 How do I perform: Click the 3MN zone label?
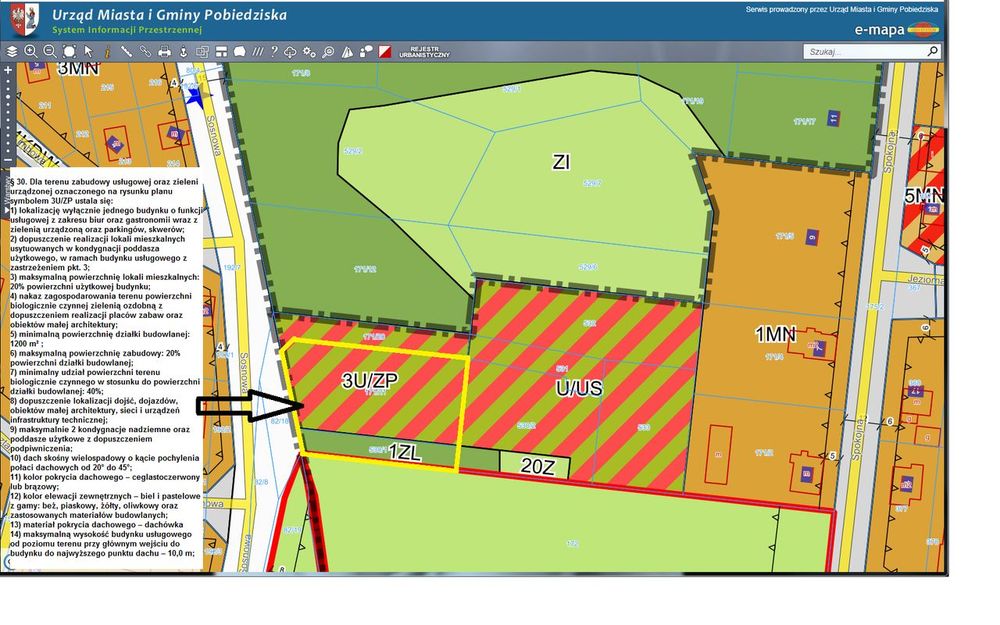tap(78, 68)
